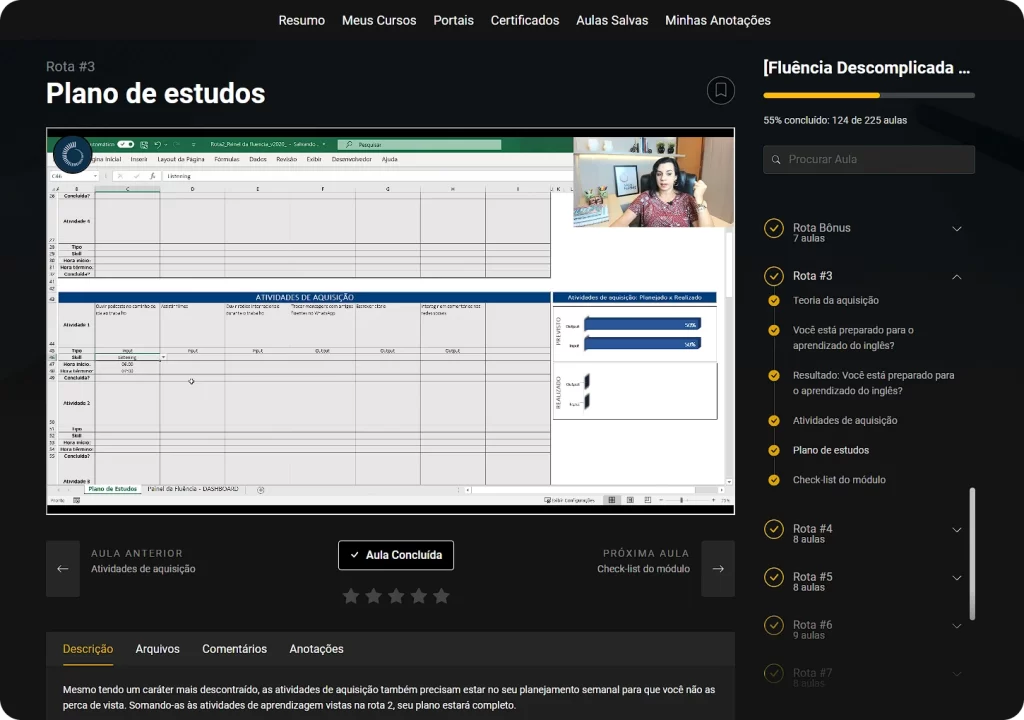This screenshot has width=1024, height=720.
Task: Toggle check beside Você está preparado lesson
Action: 774,330
